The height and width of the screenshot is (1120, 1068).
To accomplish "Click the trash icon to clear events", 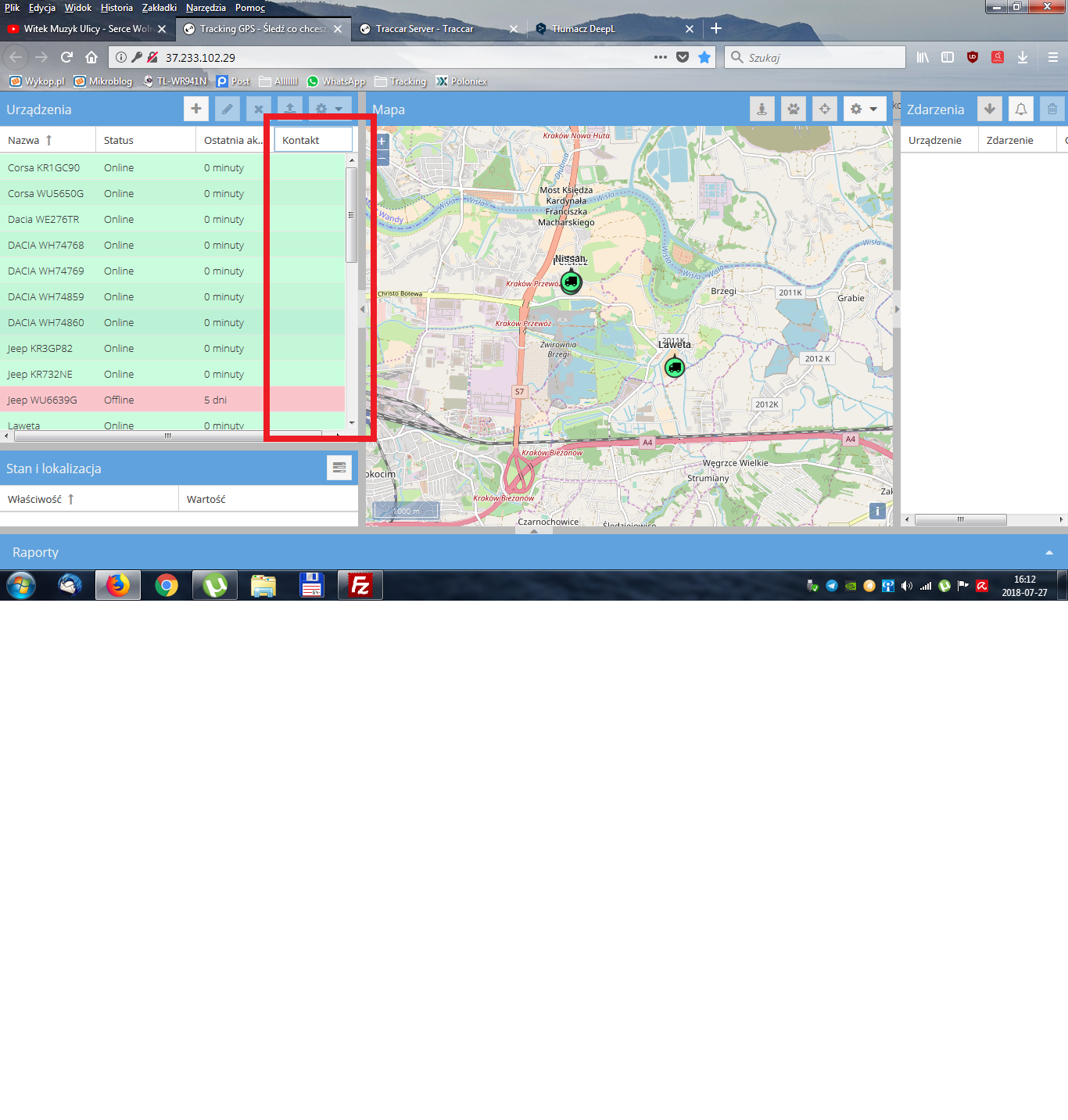I will click(x=1052, y=109).
